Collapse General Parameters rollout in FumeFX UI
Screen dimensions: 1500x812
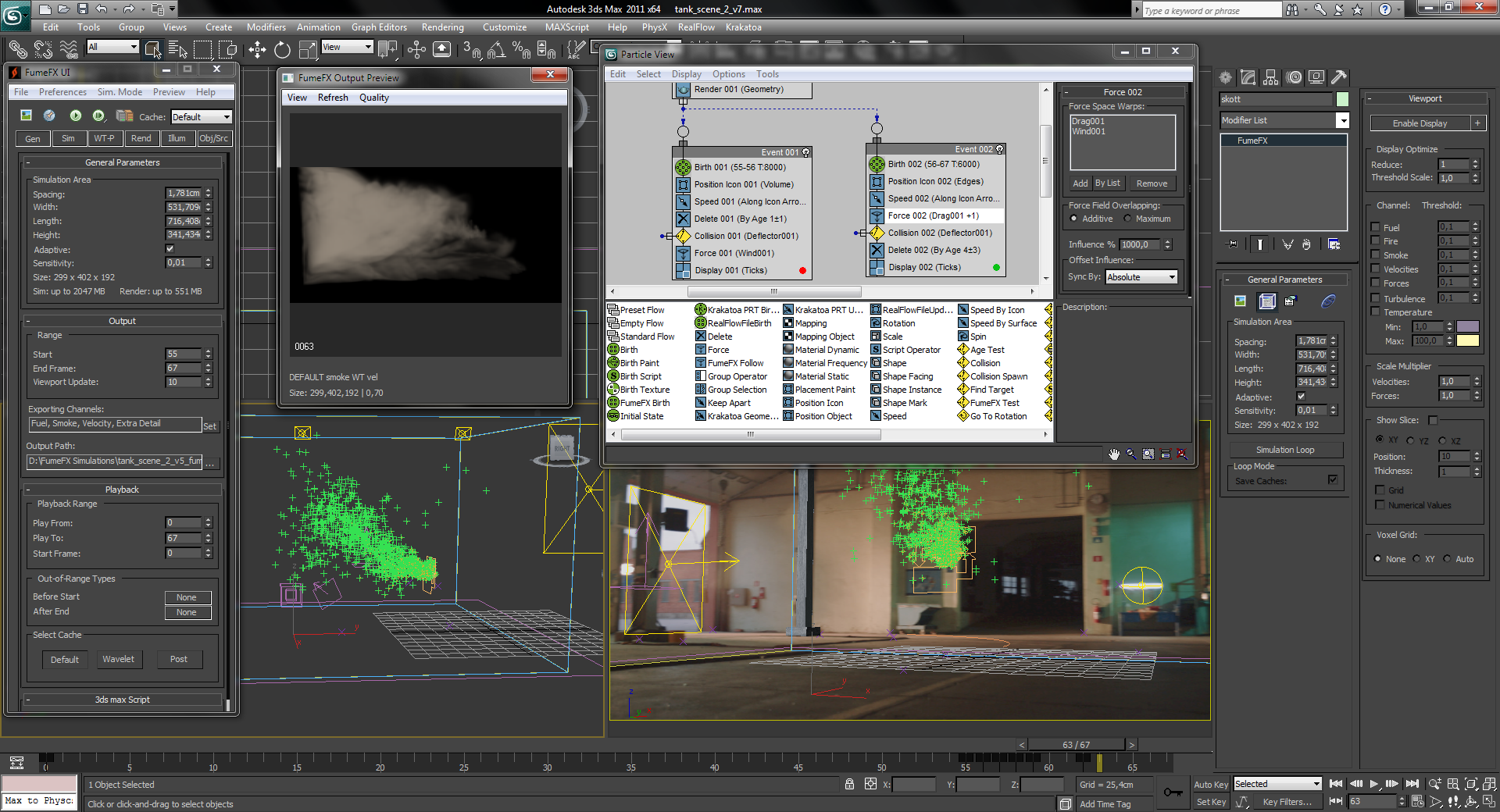point(122,162)
